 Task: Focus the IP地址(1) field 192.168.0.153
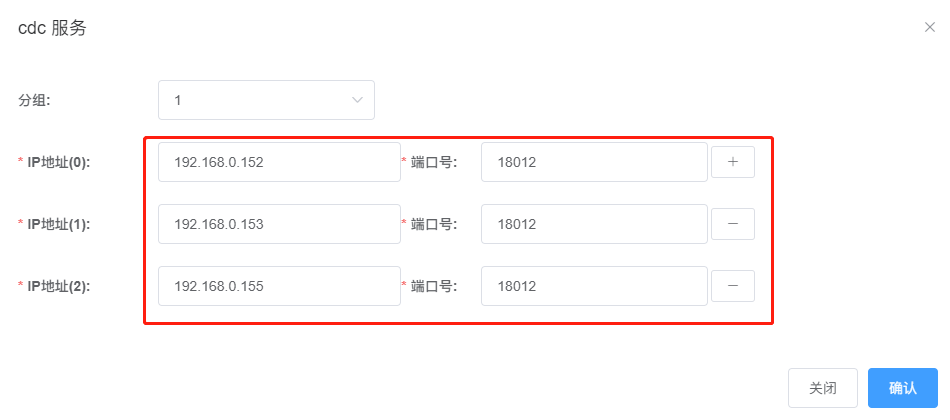pyautogui.click(x=279, y=224)
